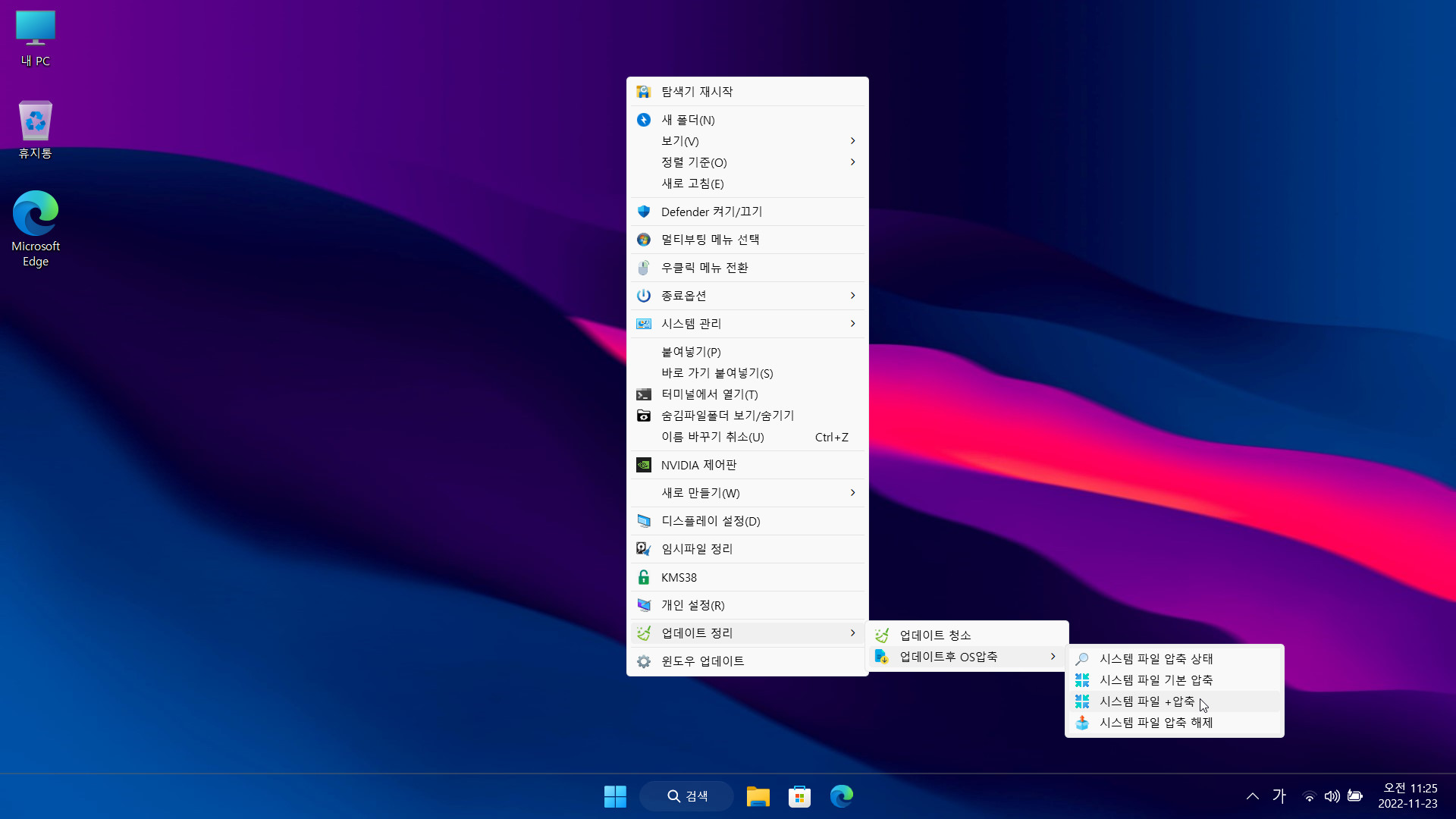The image size is (1456, 819).
Task: Expand the 정렬 기준(O) submenu arrow
Action: point(853,162)
